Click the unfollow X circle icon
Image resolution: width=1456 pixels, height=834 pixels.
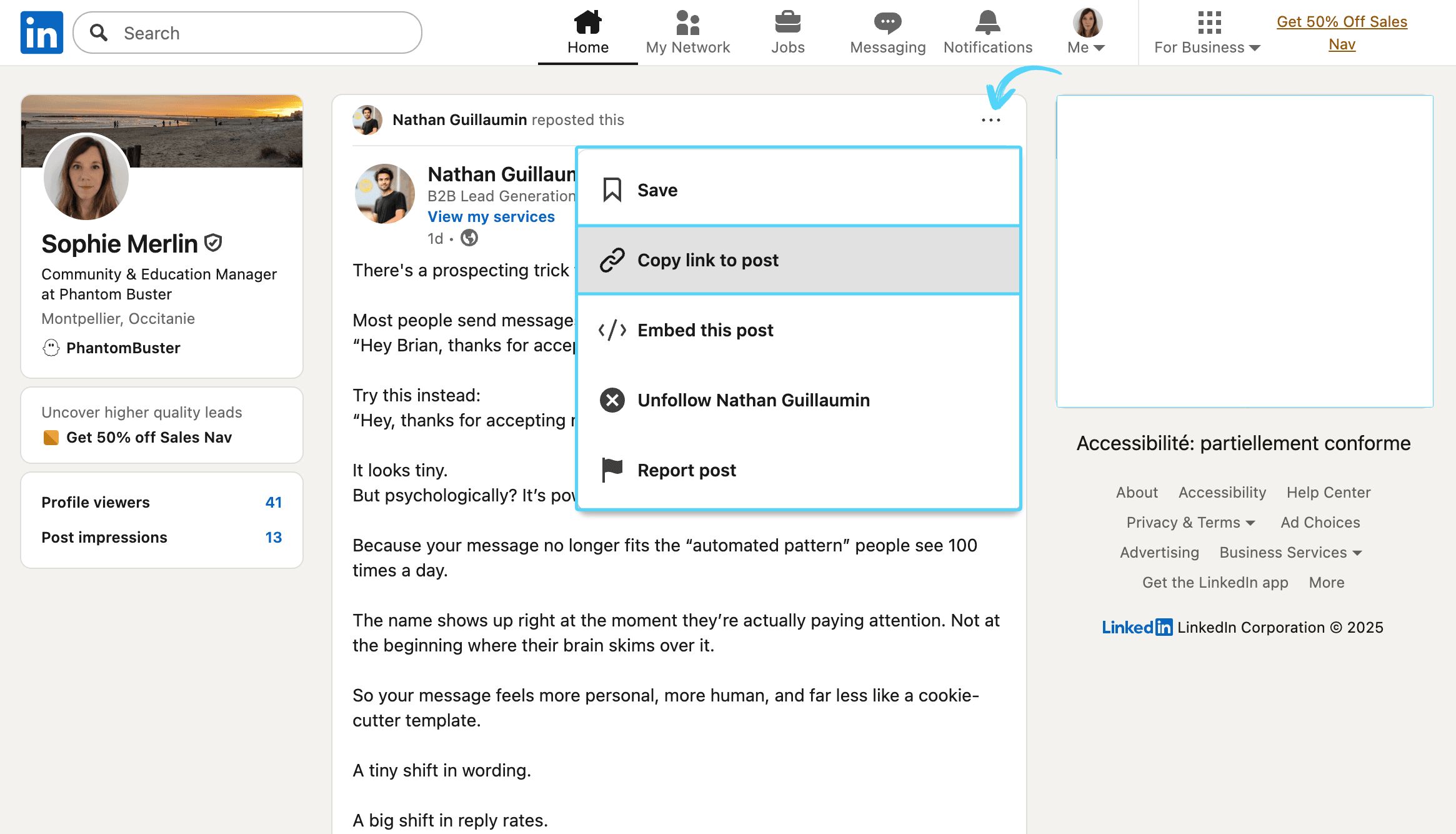tap(612, 400)
